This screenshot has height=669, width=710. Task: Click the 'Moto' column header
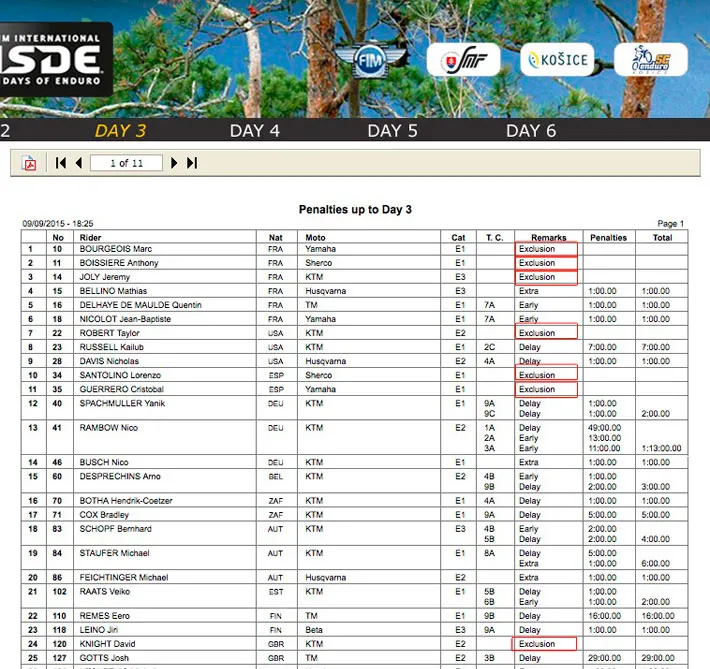[x=315, y=237]
